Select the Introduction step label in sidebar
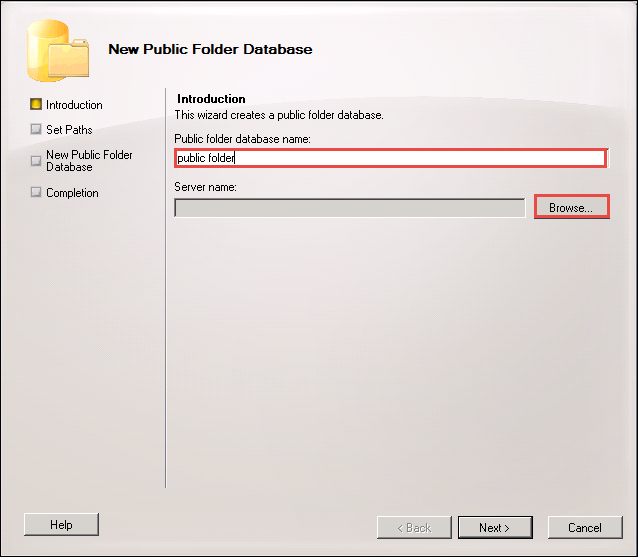The image size is (638, 557). pos(74,105)
